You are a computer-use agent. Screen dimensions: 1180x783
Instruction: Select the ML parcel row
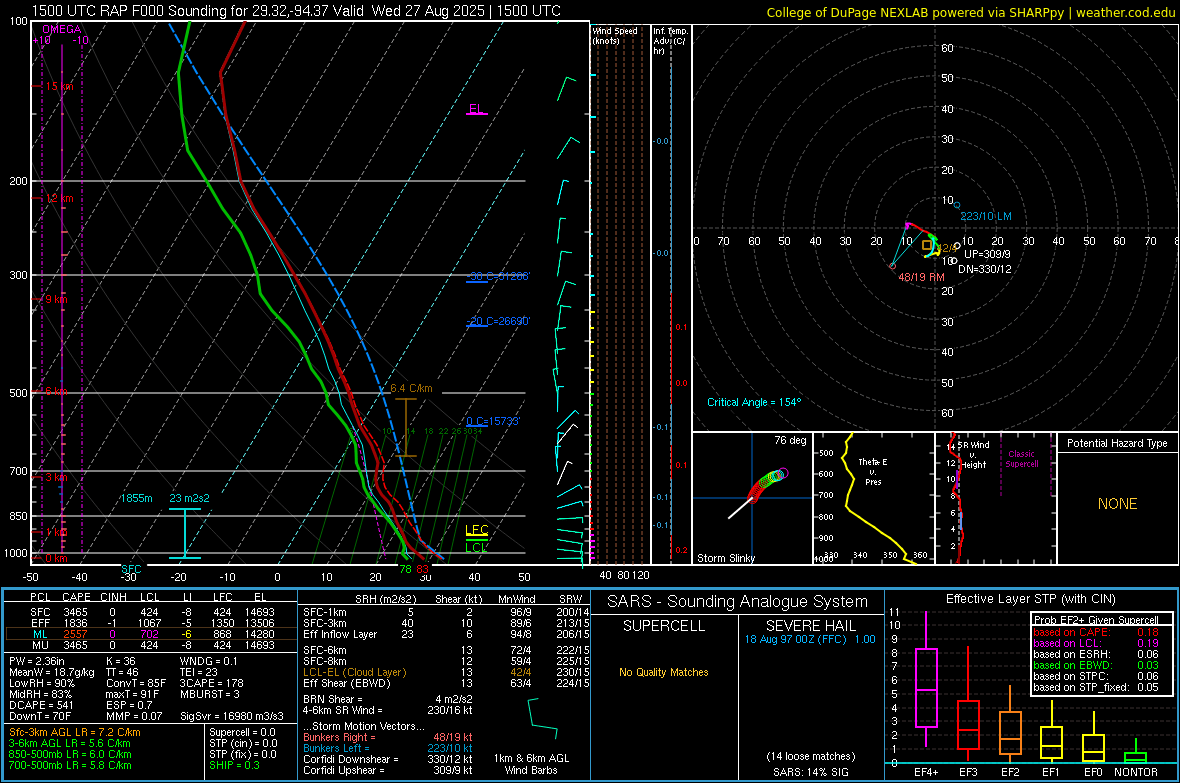[x=151, y=634]
